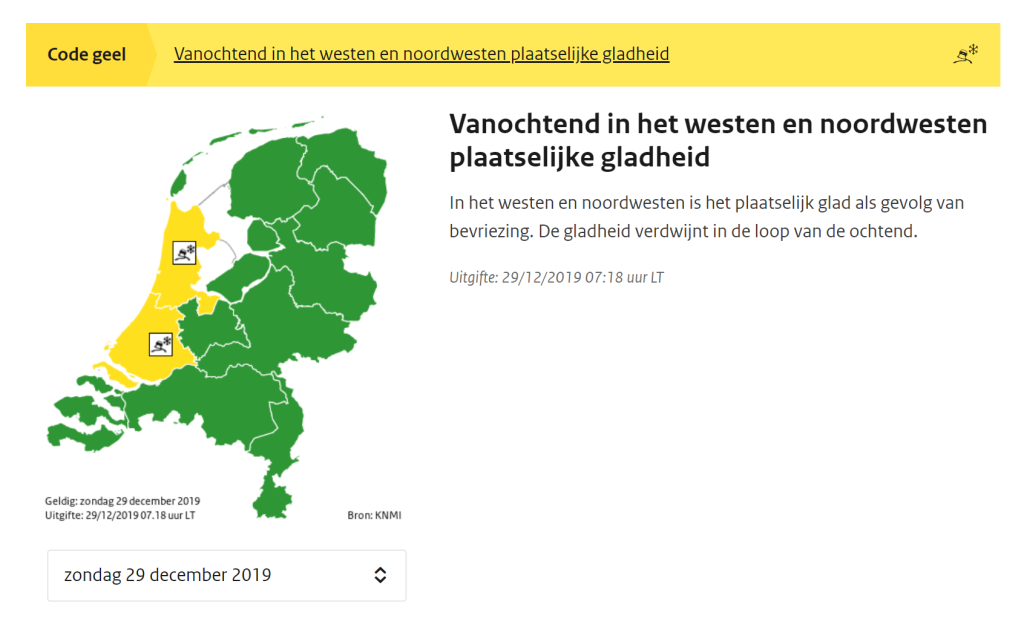Viewport: 1024px width, 621px height.
Task: Click the slippery road icon in the yellow banner
Action: [965, 54]
